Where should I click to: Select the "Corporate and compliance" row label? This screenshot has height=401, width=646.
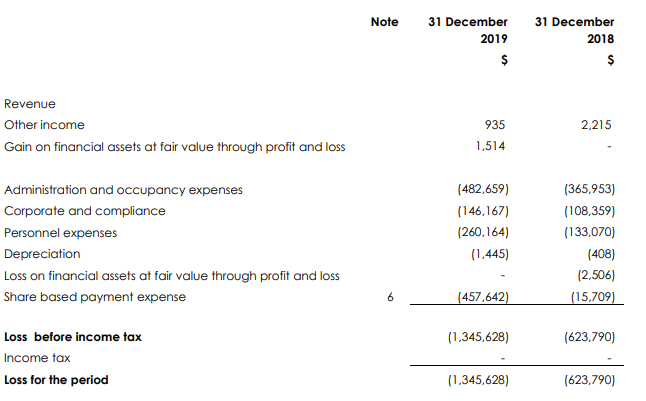pyautogui.click(x=85, y=211)
